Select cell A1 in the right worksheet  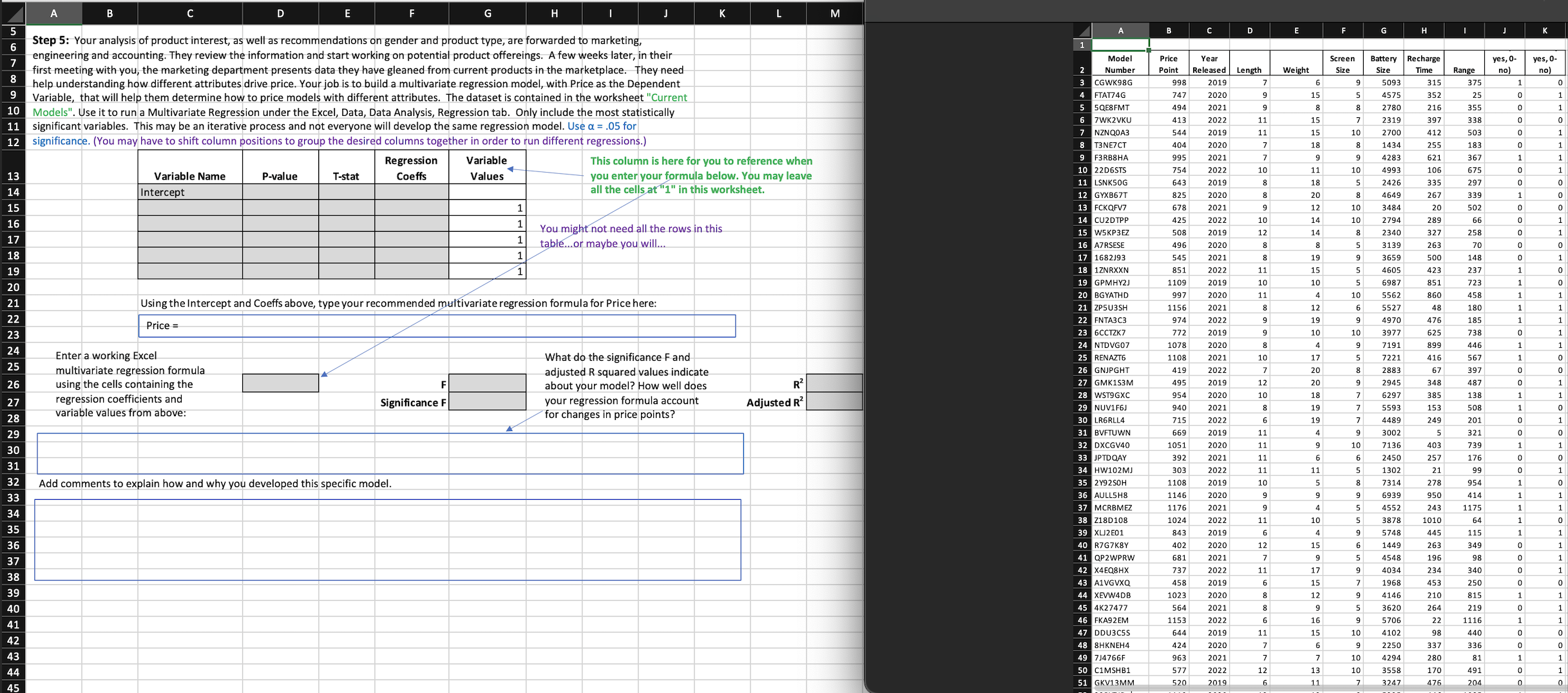pos(1121,45)
